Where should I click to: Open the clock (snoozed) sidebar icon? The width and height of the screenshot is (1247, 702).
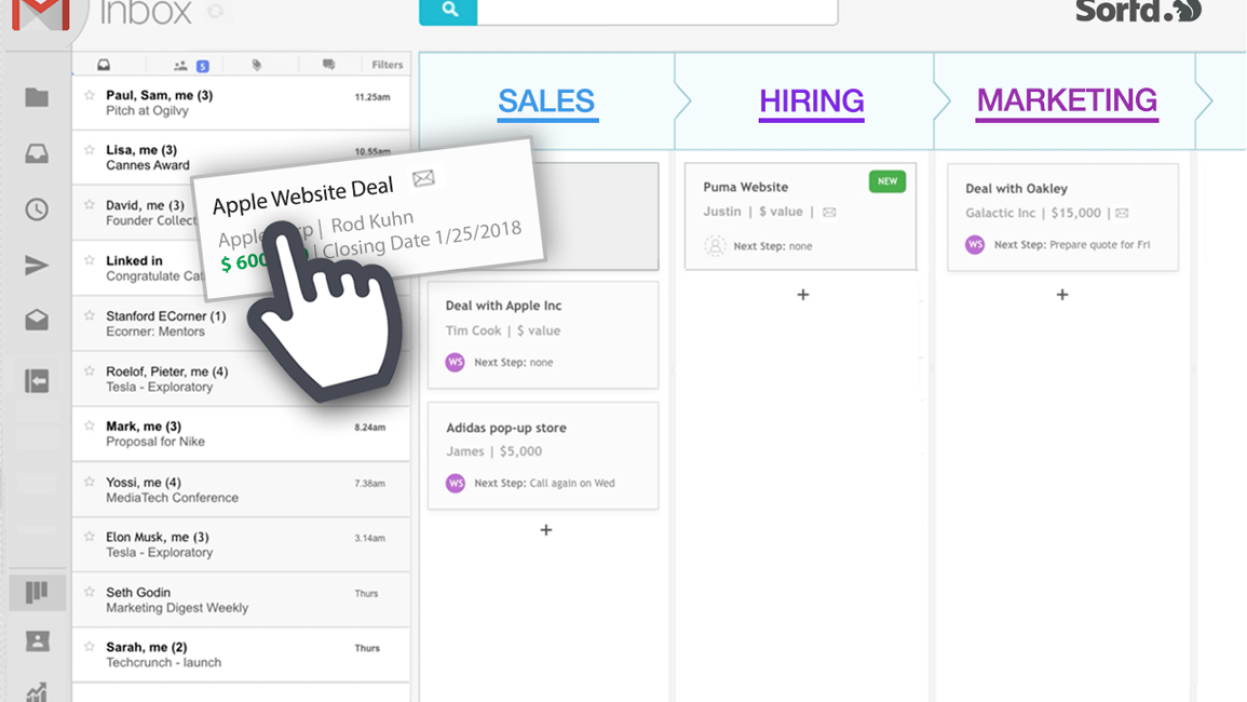click(x=37, y=209)
